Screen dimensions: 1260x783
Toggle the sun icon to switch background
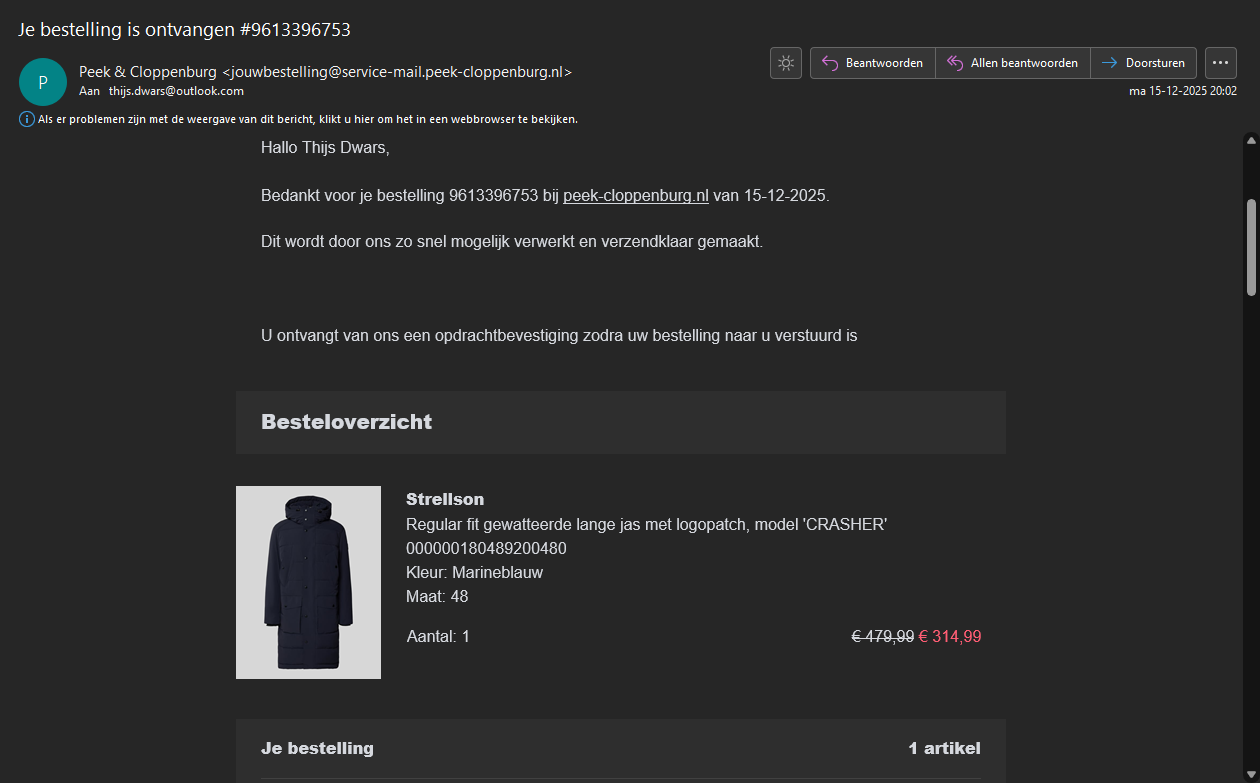point(786,63)
